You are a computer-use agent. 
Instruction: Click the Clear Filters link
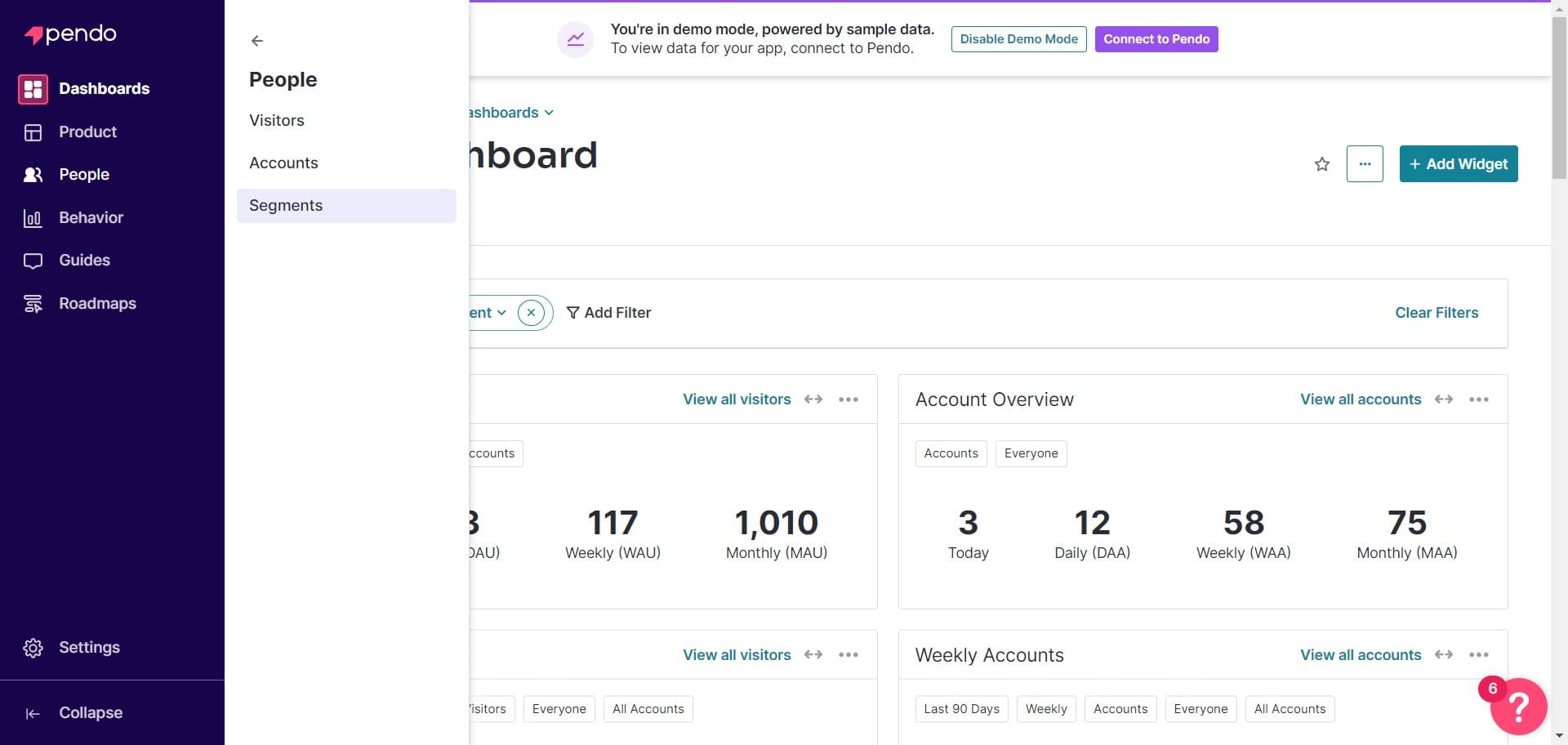(1437, 313)
